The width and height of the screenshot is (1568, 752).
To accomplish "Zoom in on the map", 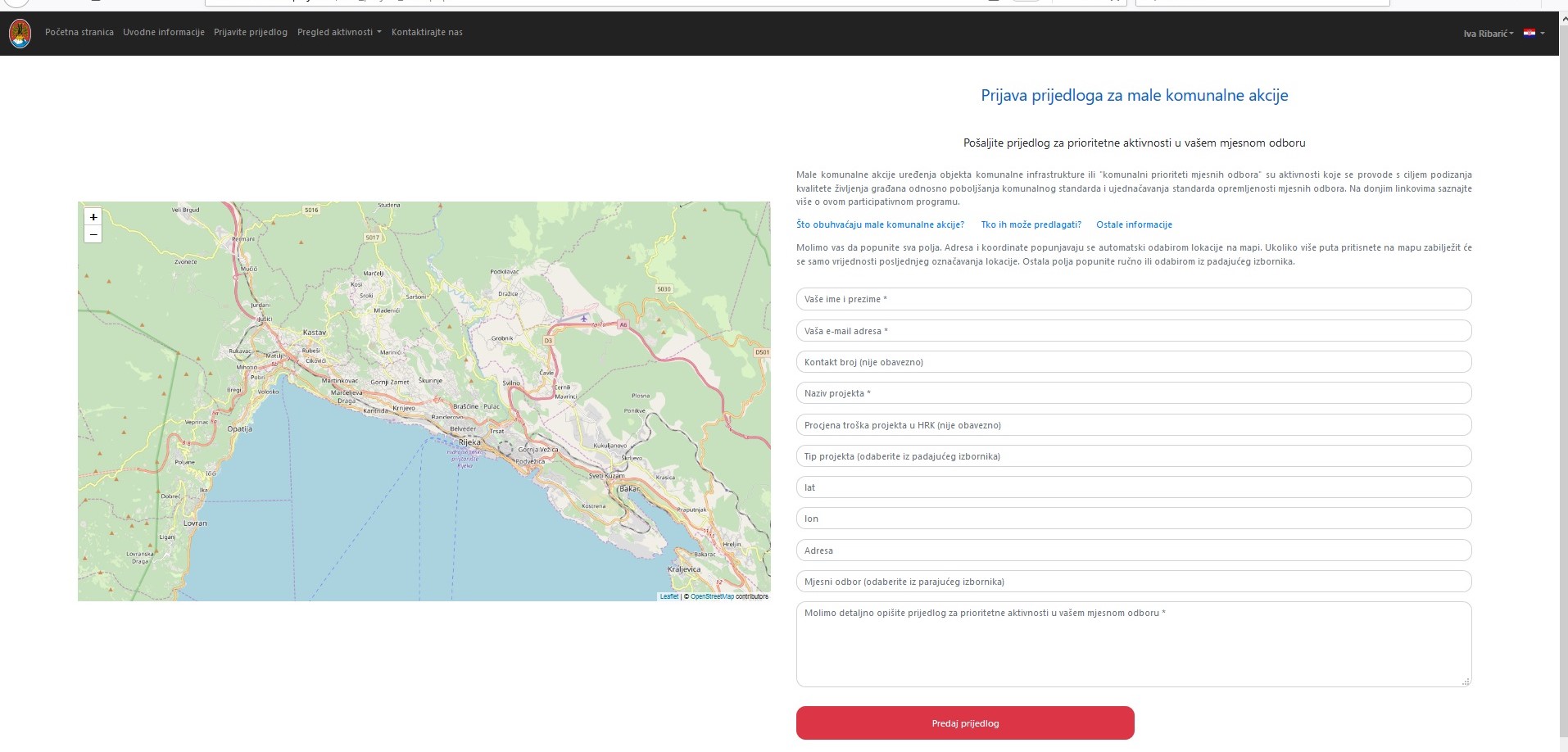I will (x=93, y=217).
